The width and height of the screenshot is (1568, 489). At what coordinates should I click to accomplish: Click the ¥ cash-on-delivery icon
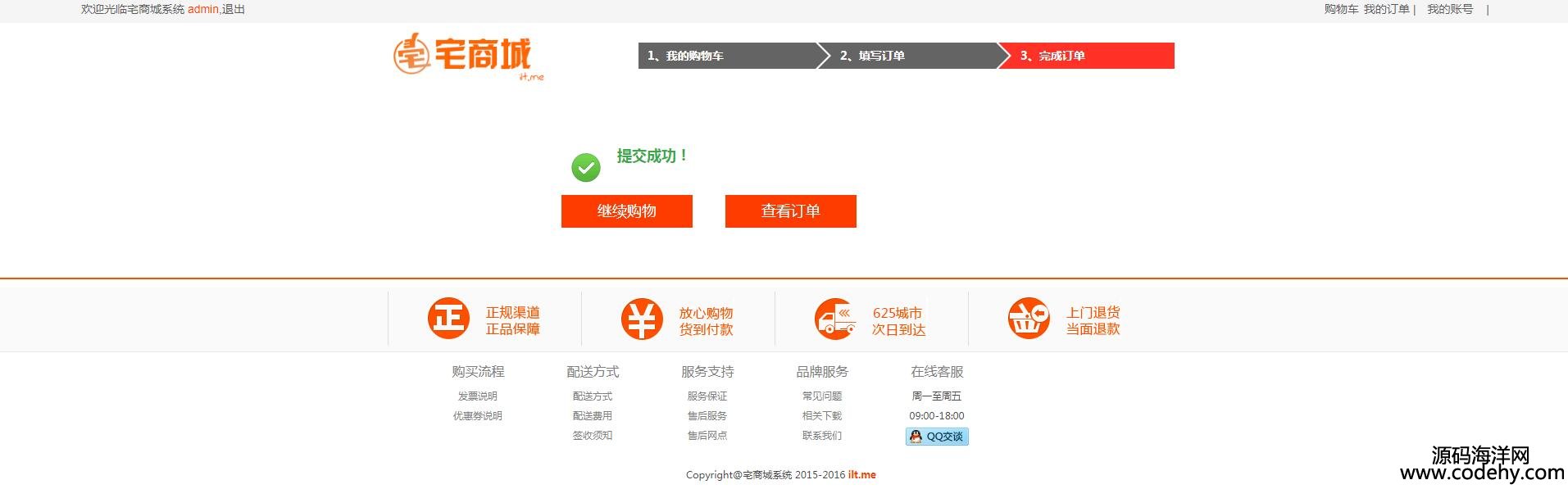pyautogui.click(x=642, y=319)
